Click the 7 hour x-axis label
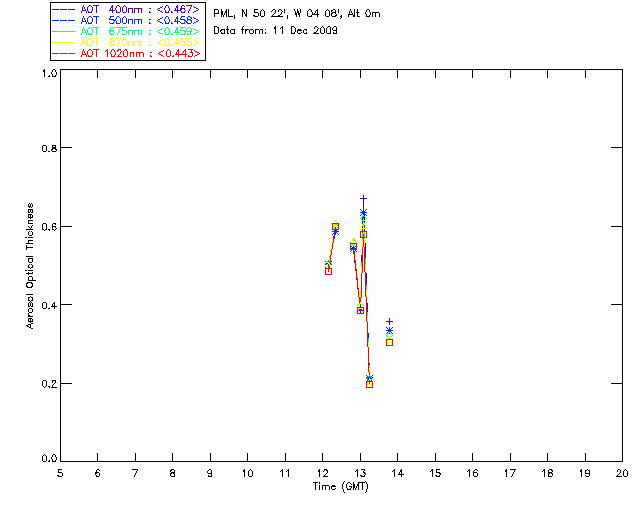Screen dimensions: 640x512 (135, 474)
